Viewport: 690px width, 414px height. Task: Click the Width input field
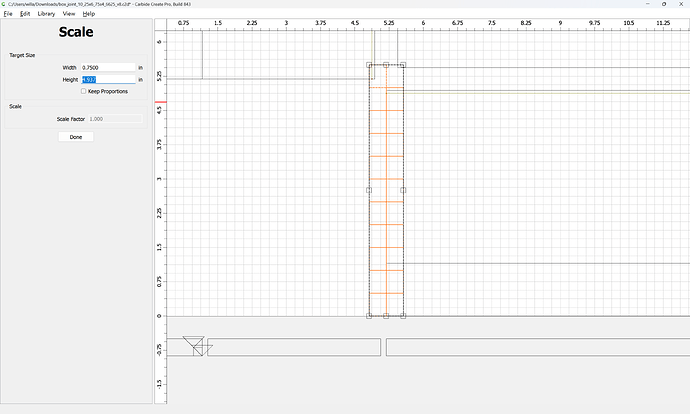(x=108, y=67)
